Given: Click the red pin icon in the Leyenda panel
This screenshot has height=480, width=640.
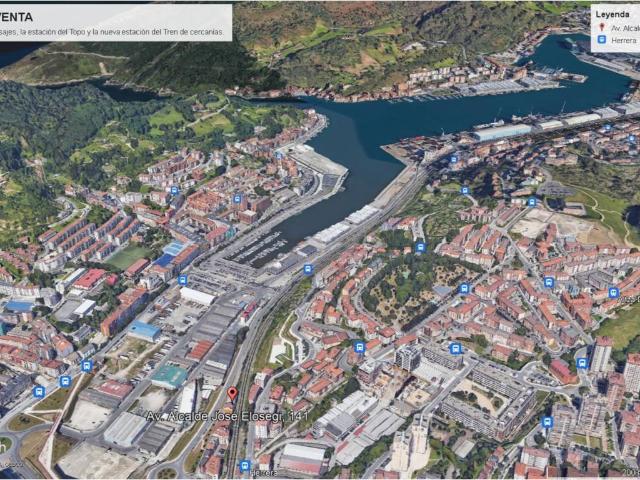Looking at the screenshot, I should pyautogui.click(x=602, y=28).
